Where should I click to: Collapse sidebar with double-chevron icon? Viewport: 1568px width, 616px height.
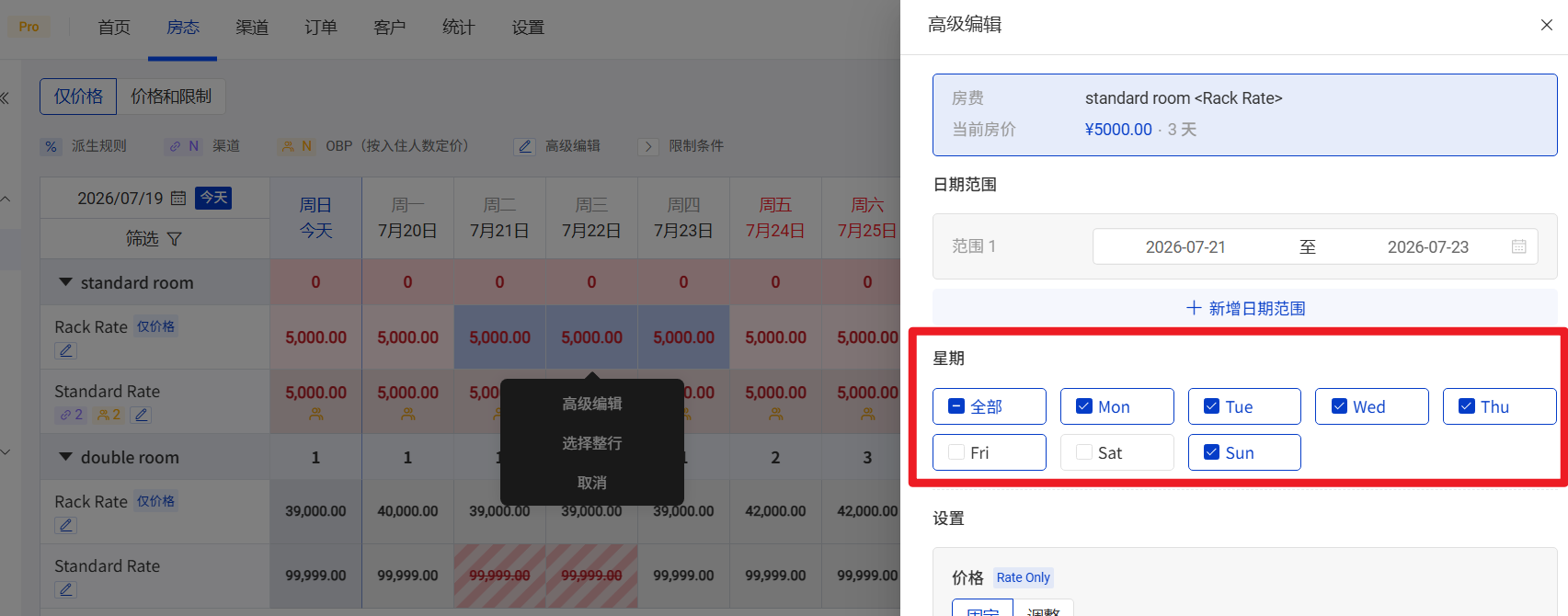tap(5, 97)
